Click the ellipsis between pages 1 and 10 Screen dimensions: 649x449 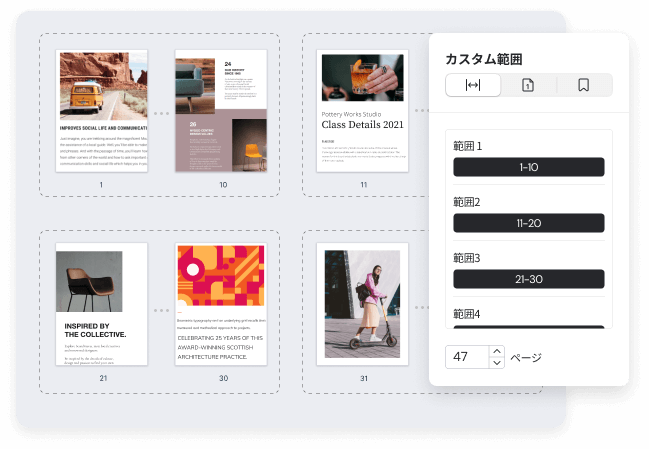[161, 113]
